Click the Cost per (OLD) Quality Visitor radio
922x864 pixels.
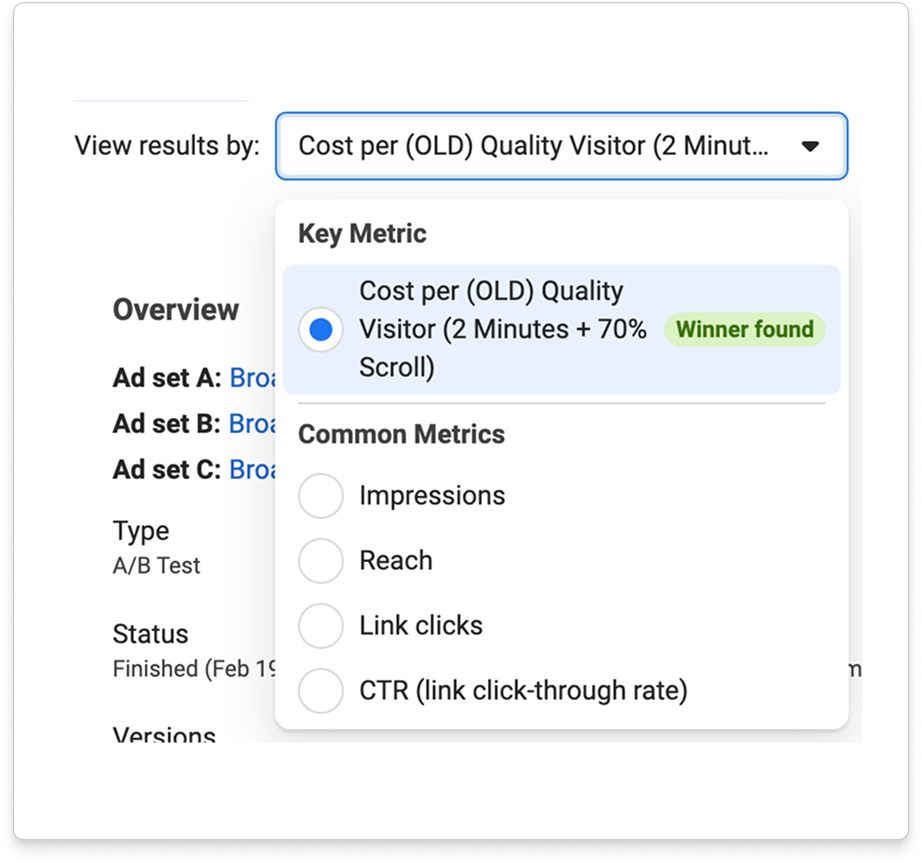click(x=320, y=329)
